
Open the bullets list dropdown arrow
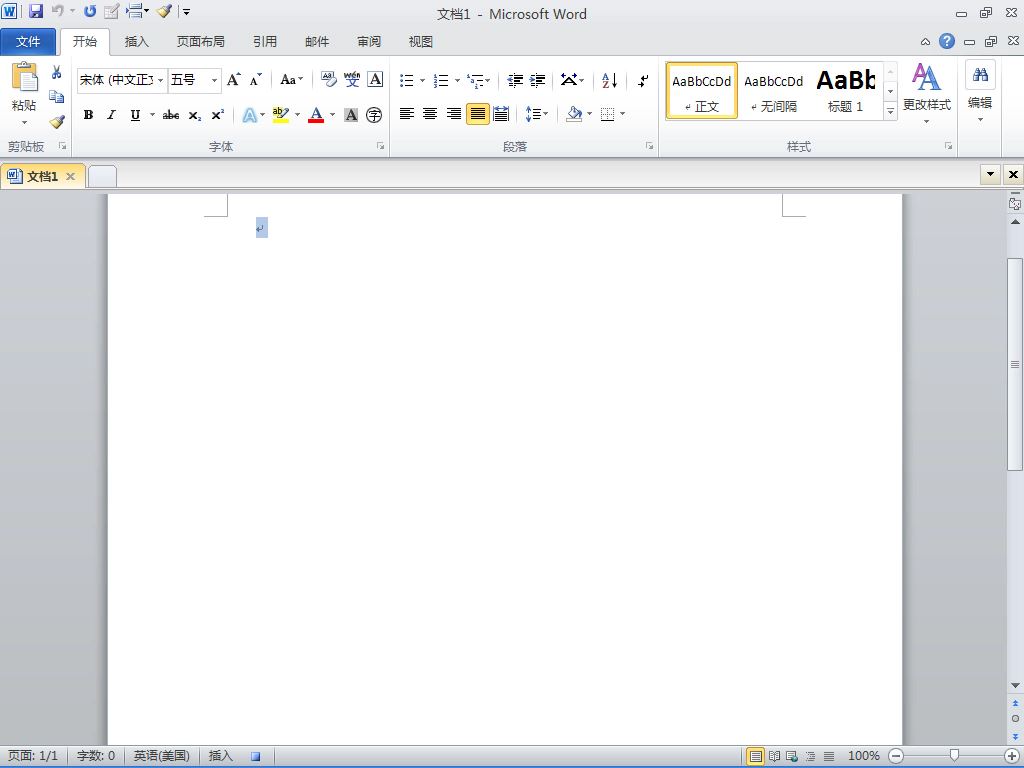423,80
